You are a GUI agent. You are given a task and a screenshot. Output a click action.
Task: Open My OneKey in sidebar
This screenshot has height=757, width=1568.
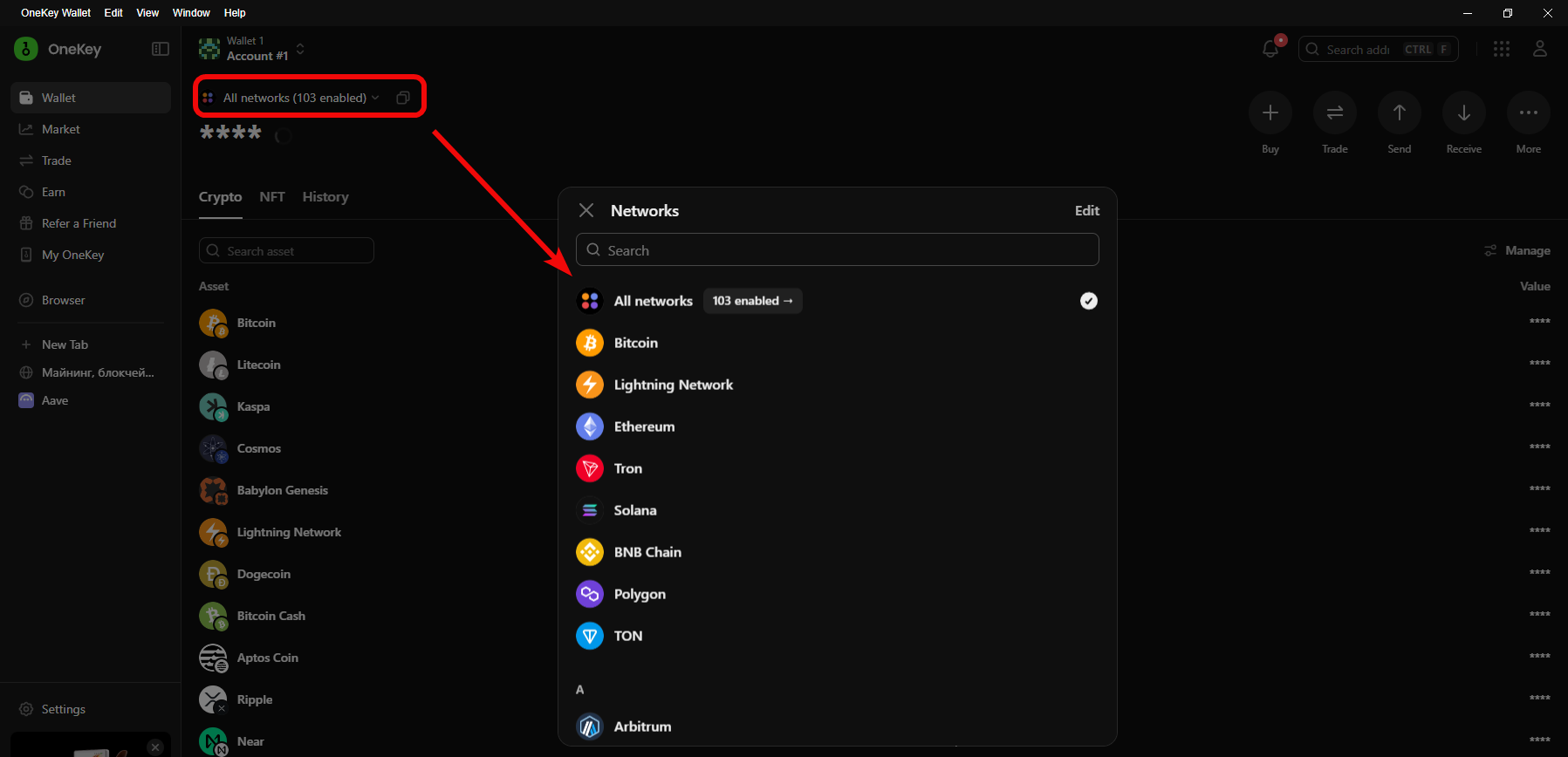point(91,255)
